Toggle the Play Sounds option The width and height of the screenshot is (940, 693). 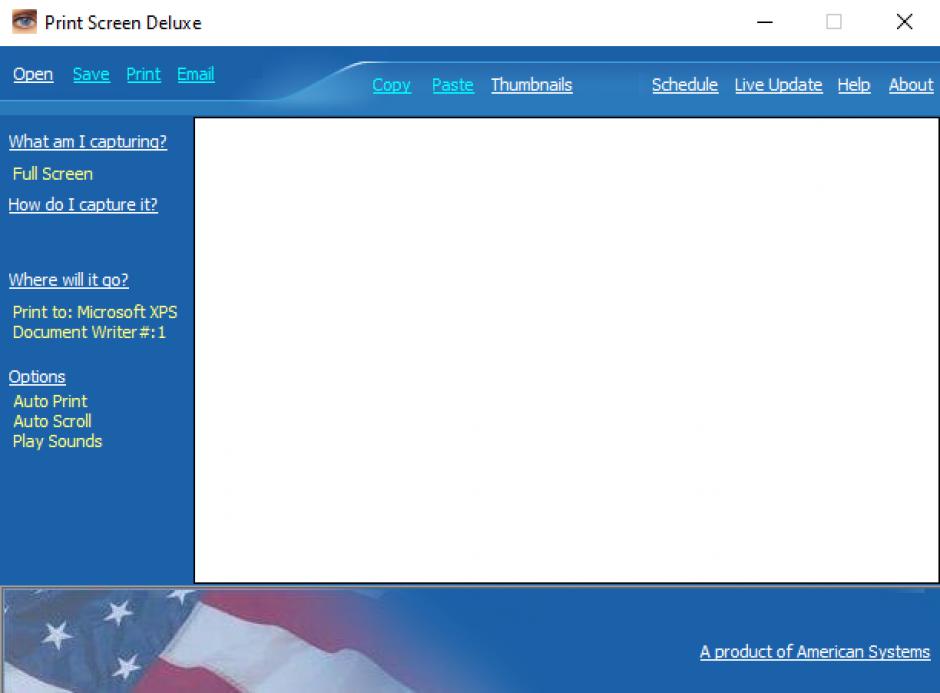click(x=58, y=442)
